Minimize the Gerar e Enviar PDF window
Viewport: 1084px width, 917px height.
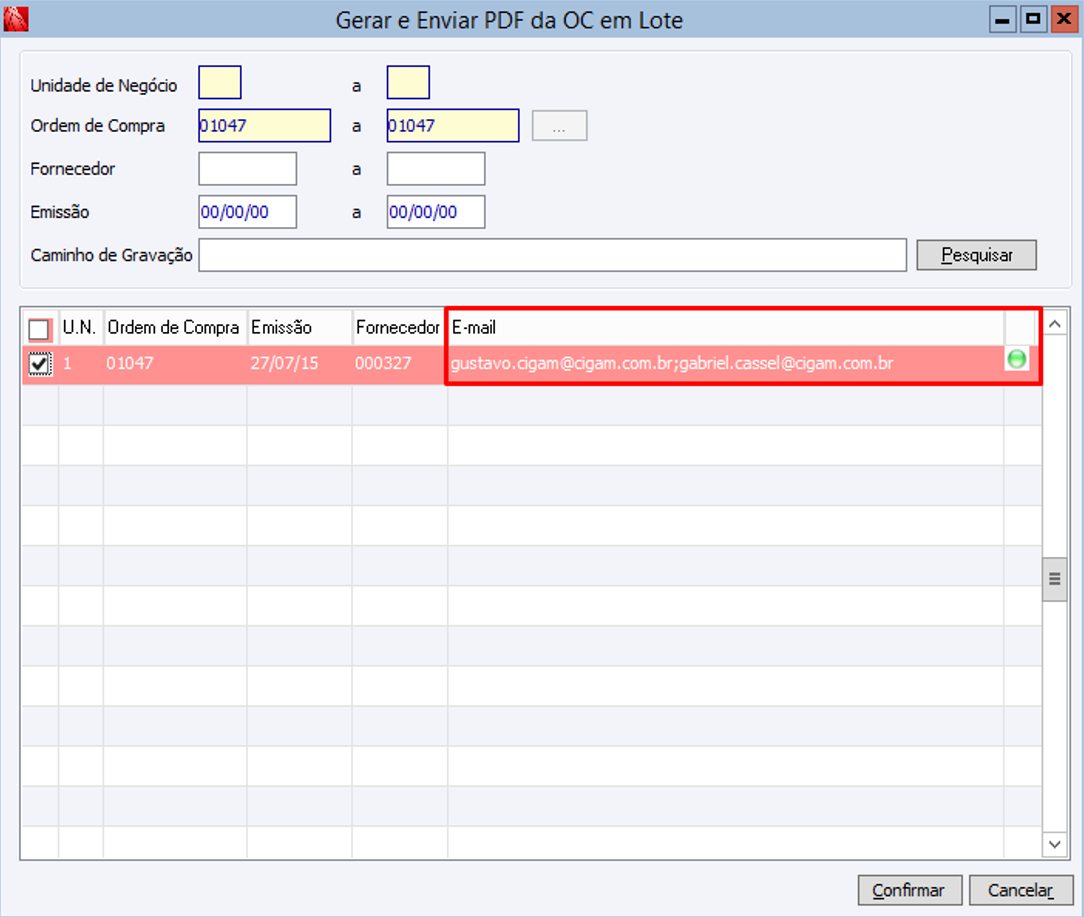1002,19
